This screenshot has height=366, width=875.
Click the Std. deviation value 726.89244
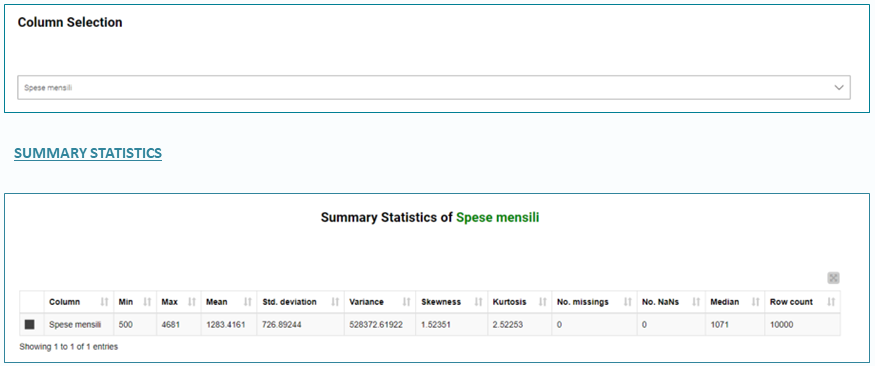pos(282,324)
